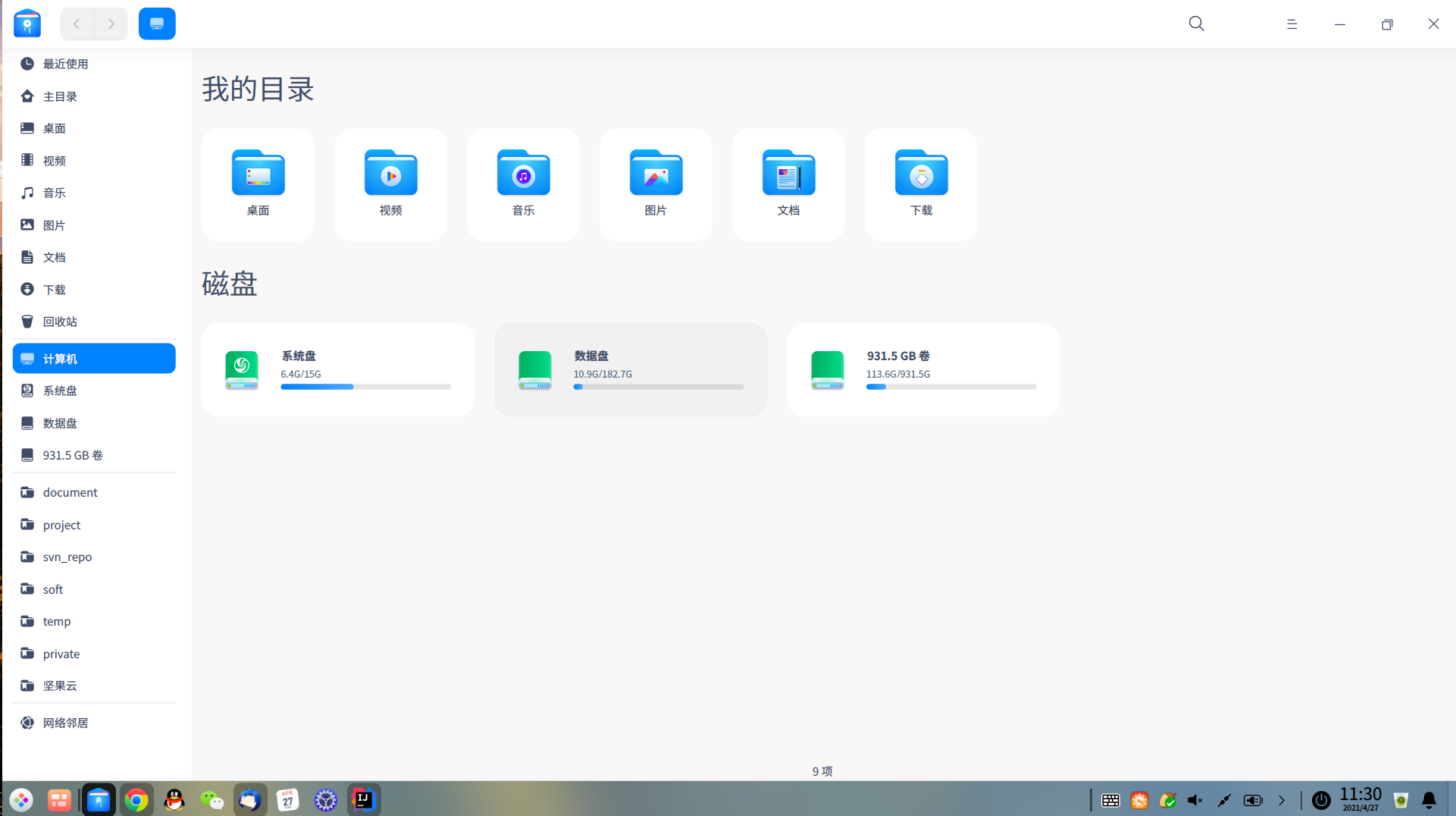Click the 系统盘 usage bar showing 6.4G/15G
Image resolution: width=1456 pixels, height=816 pixels.
(x=366, y=387)
